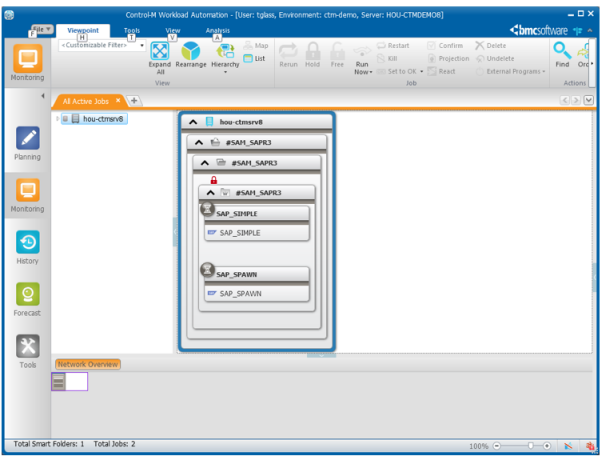The width and height of the screenshot is (606, 460).
Task: Click the Kill job action
Action: (387, 59)
